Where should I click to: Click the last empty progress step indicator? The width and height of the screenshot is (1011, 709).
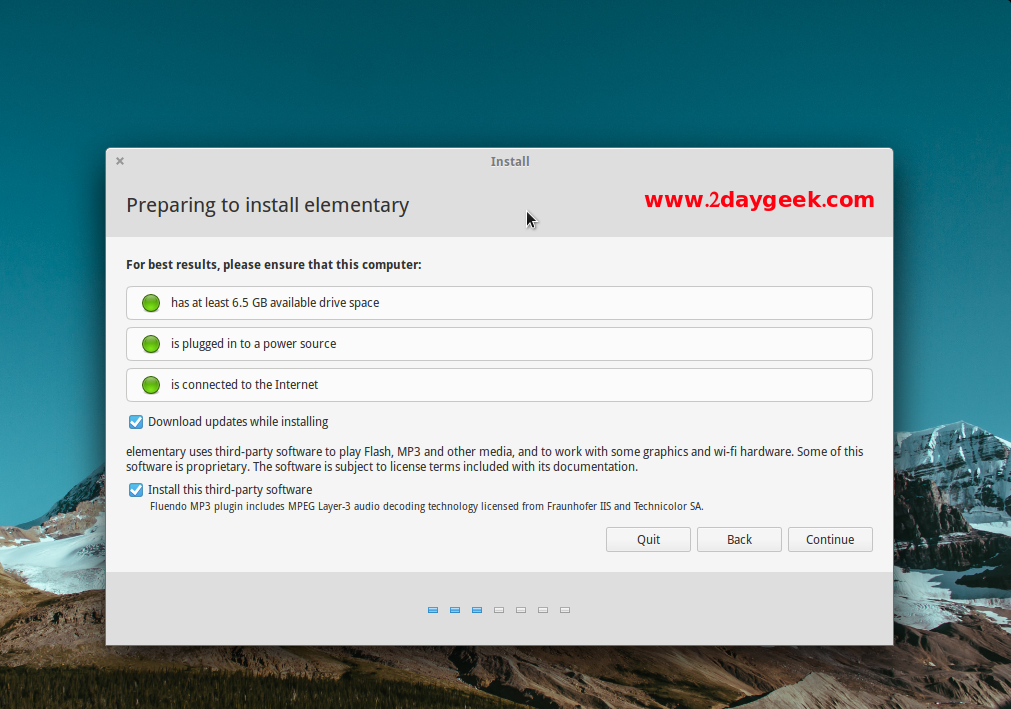(x=565, y=610)
